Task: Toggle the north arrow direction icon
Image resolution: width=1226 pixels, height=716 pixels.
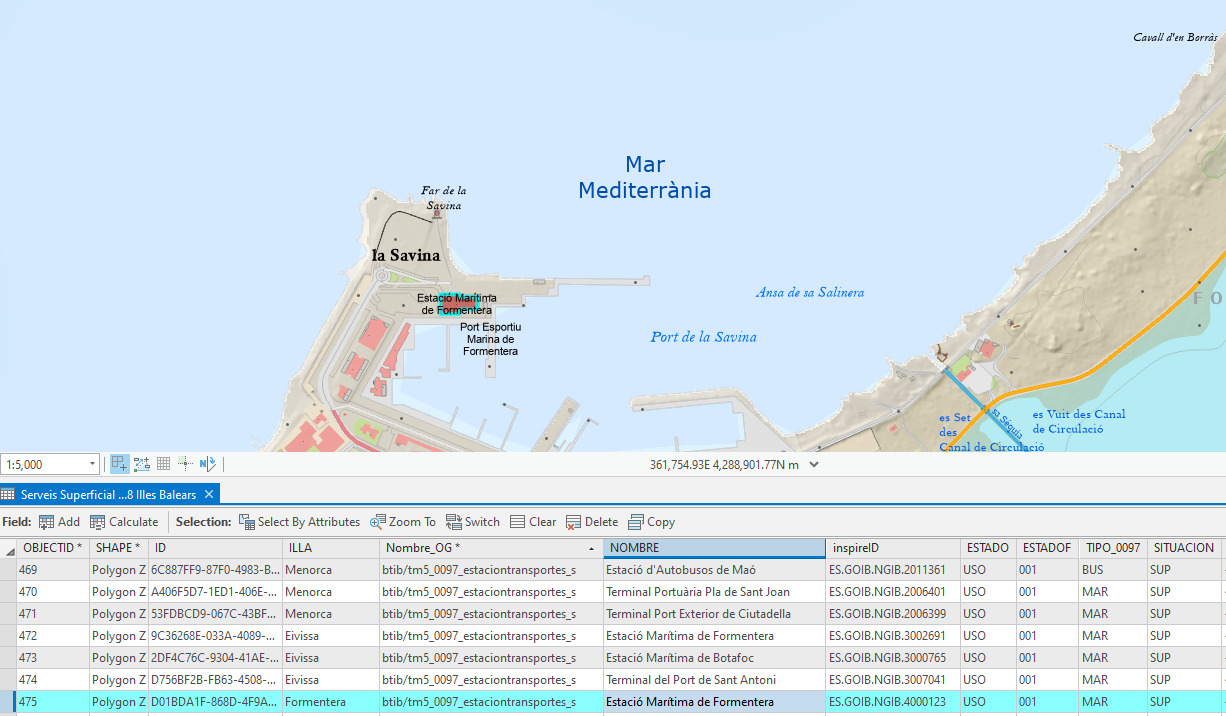Action: tap(207, 464)
